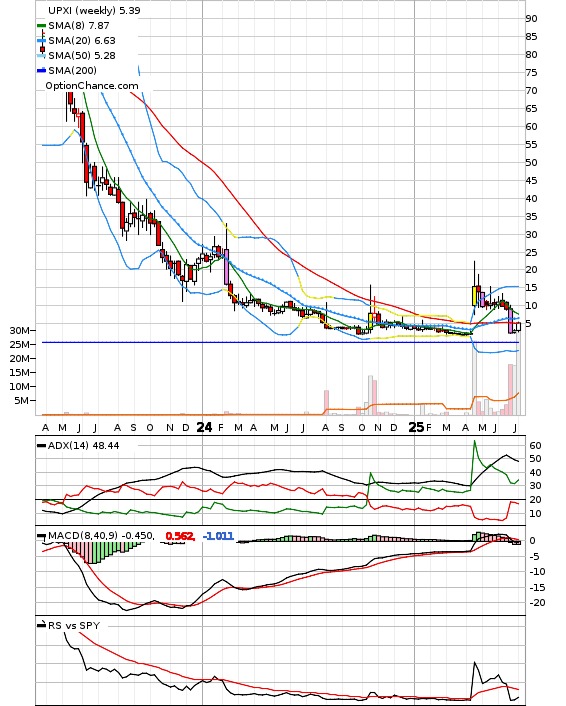The height and width of the screenshot is (706, 566).
Task: Click the SMA(20) blue legend marker
Action: pos(41,41)
